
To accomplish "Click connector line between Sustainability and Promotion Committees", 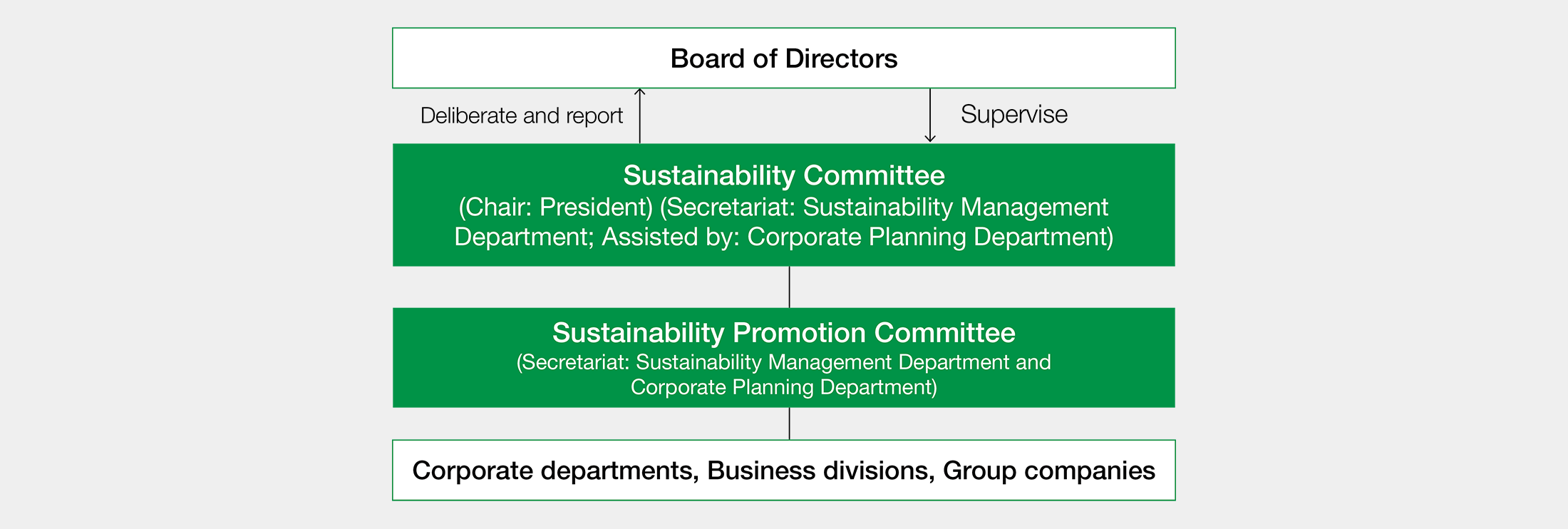I will tap(789, 287).
